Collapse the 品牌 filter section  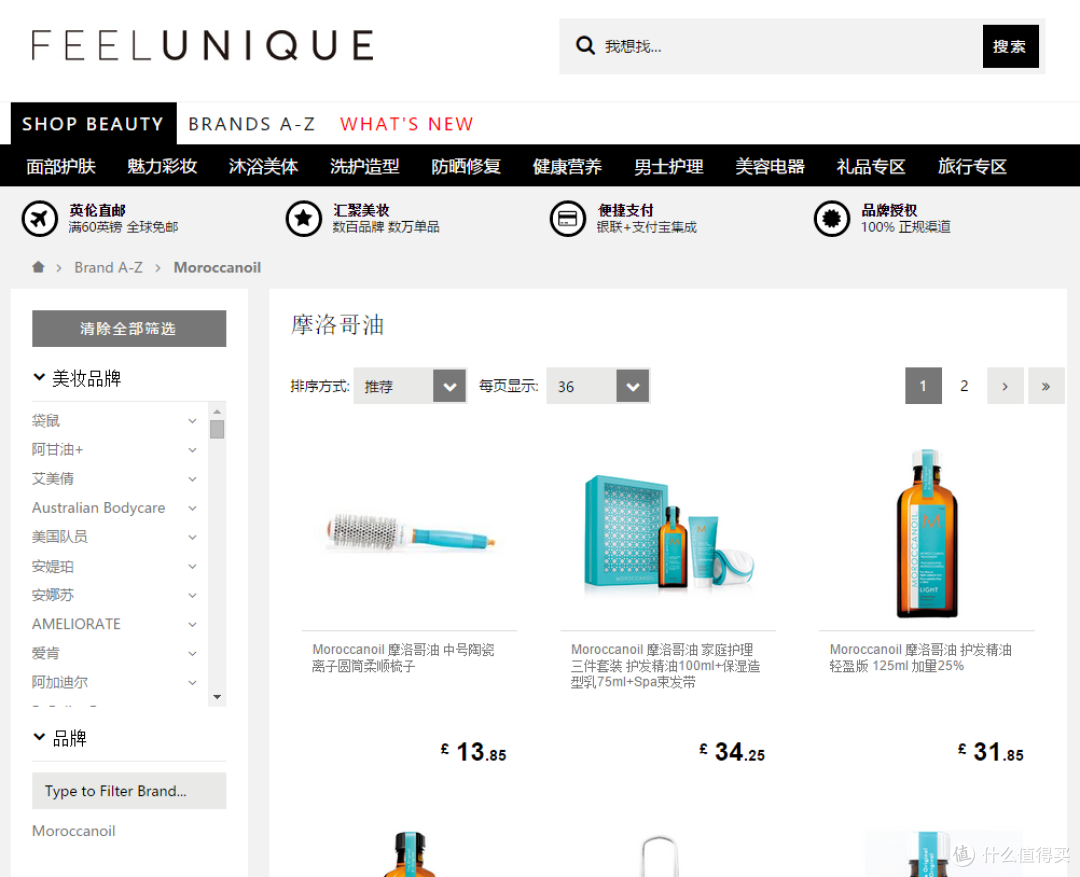point(39,737)
